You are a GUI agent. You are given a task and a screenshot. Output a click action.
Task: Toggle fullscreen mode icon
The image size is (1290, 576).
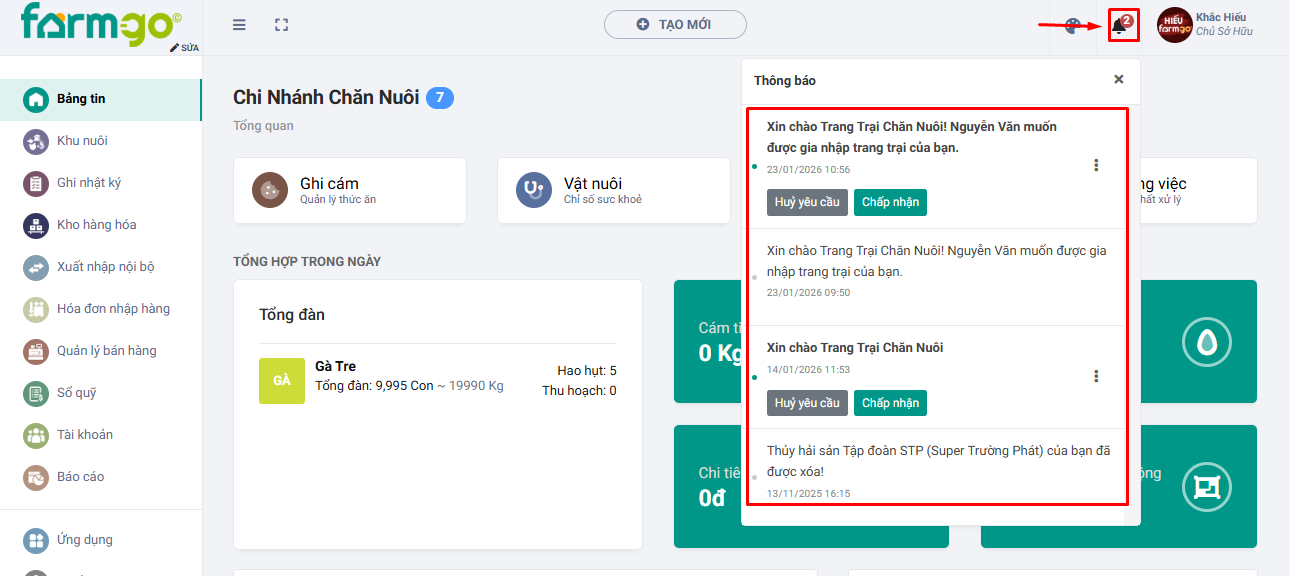(282, 25)
